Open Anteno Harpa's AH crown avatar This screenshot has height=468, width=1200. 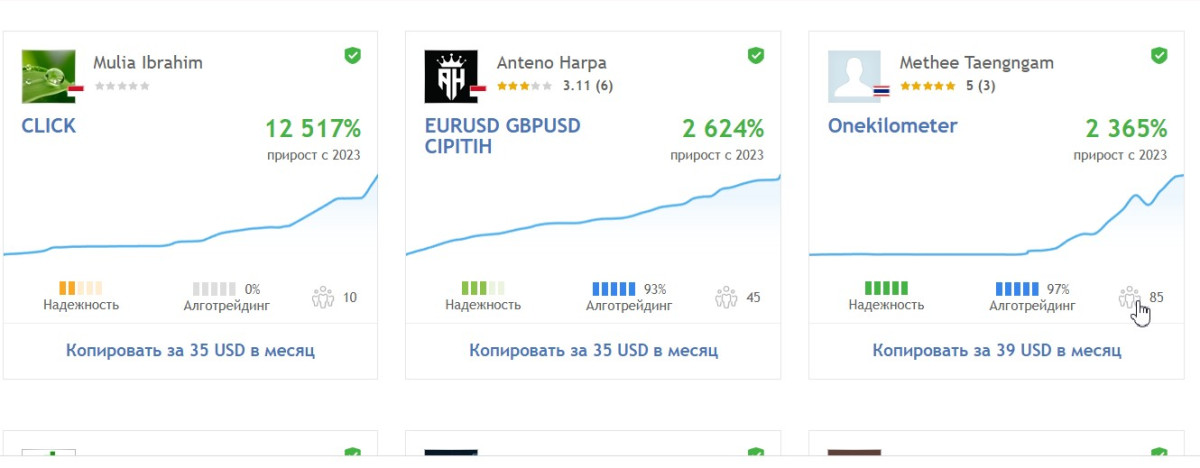point(451,77)
